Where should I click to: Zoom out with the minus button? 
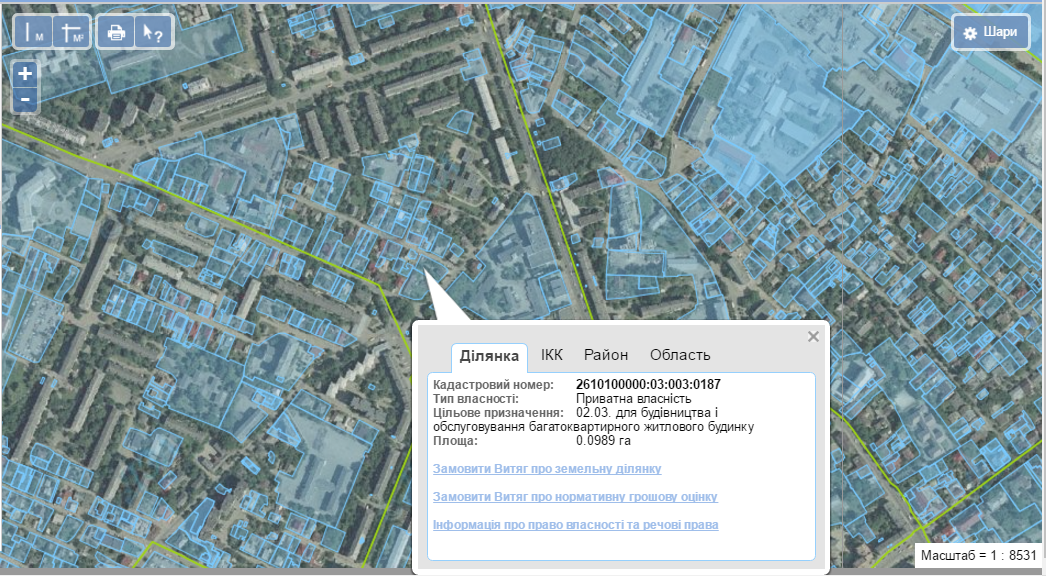[x=25, y=99]
